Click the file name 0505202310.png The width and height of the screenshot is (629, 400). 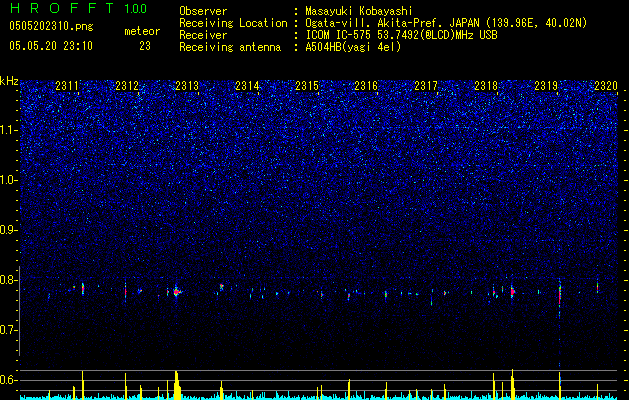(x=51, y=27)
